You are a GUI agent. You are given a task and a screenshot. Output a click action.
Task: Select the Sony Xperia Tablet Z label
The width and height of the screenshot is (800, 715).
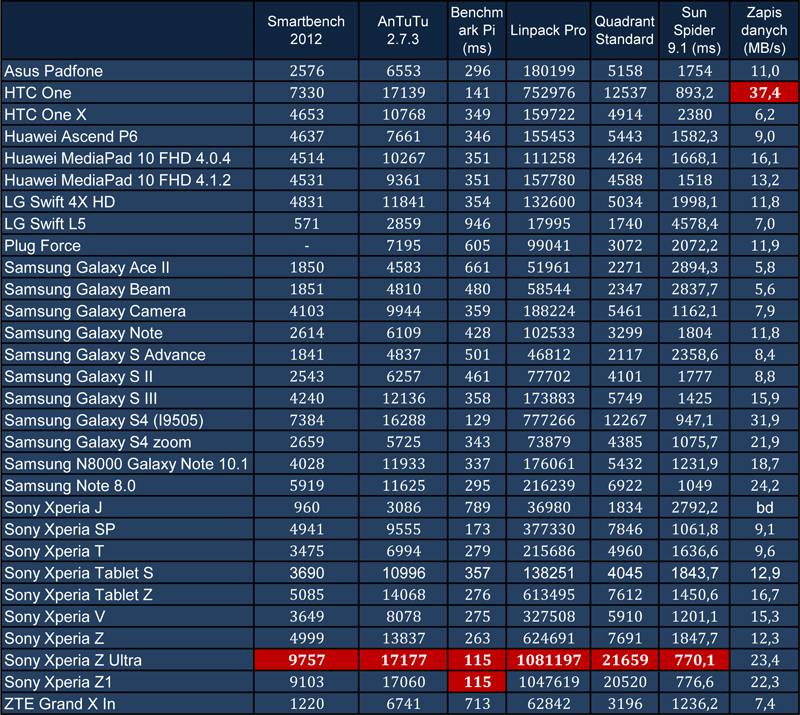(78, 595)
